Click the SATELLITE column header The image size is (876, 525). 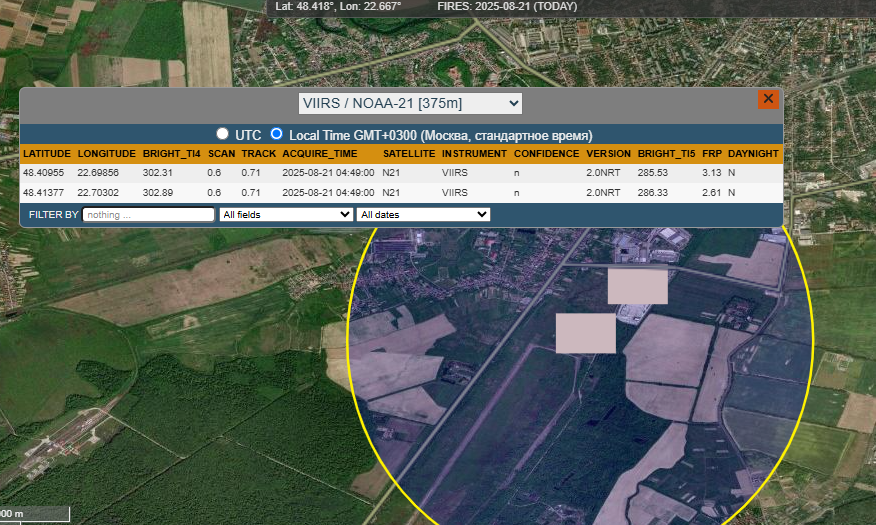pos(409,154)
